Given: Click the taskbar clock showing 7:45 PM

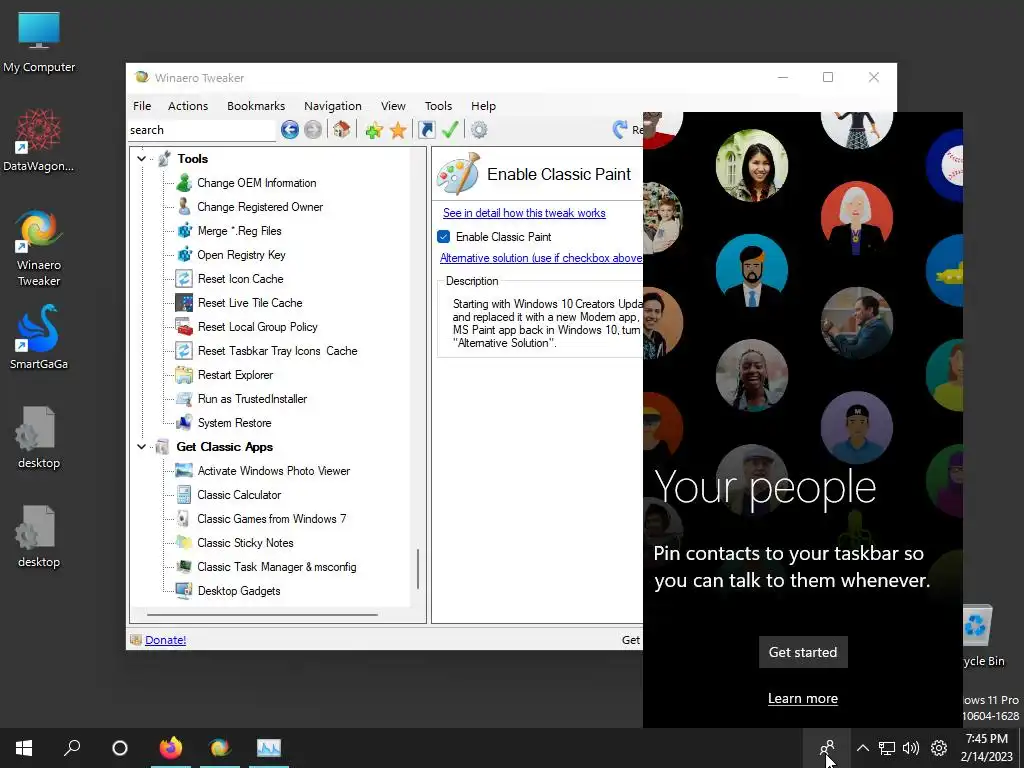Looking at the screenshot, I should 986,748.
